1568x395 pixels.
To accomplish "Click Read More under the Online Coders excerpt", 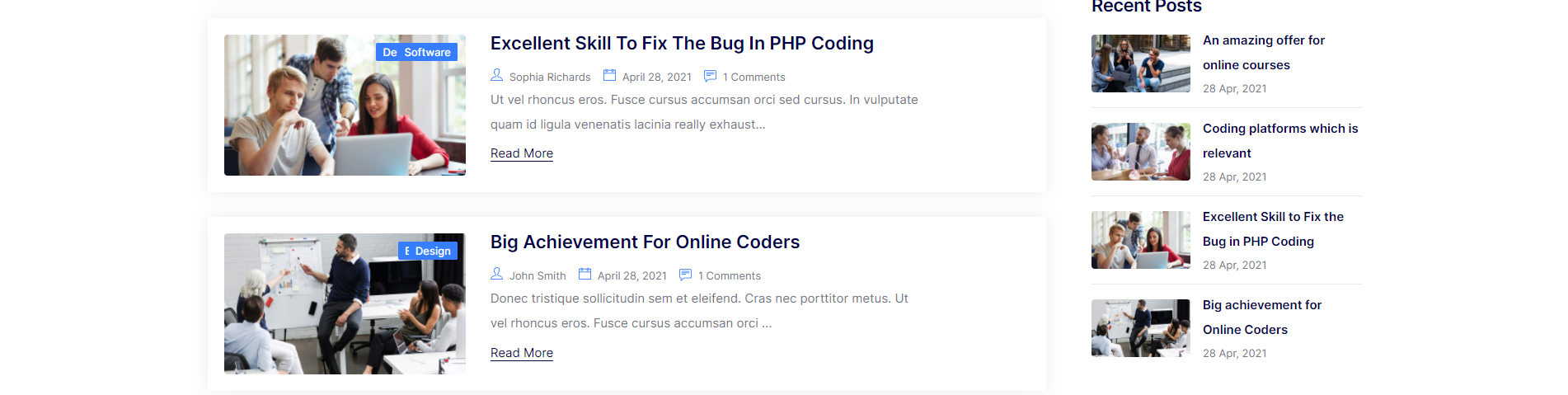I will tap(522, 353).
